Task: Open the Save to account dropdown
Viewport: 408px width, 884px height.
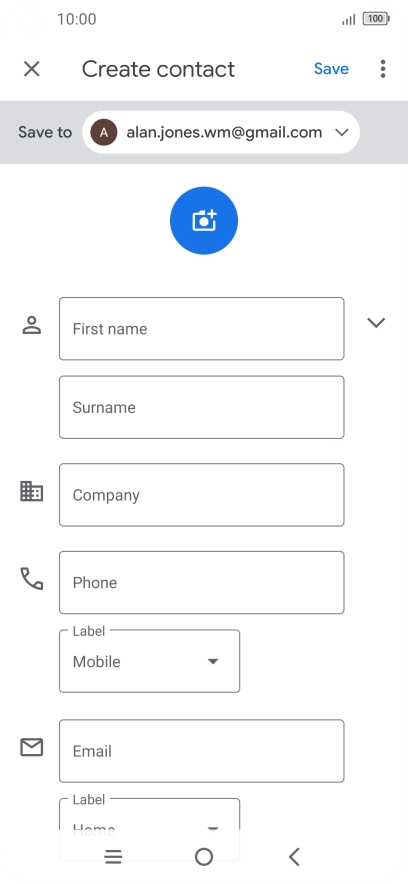Action: (221, 132)
